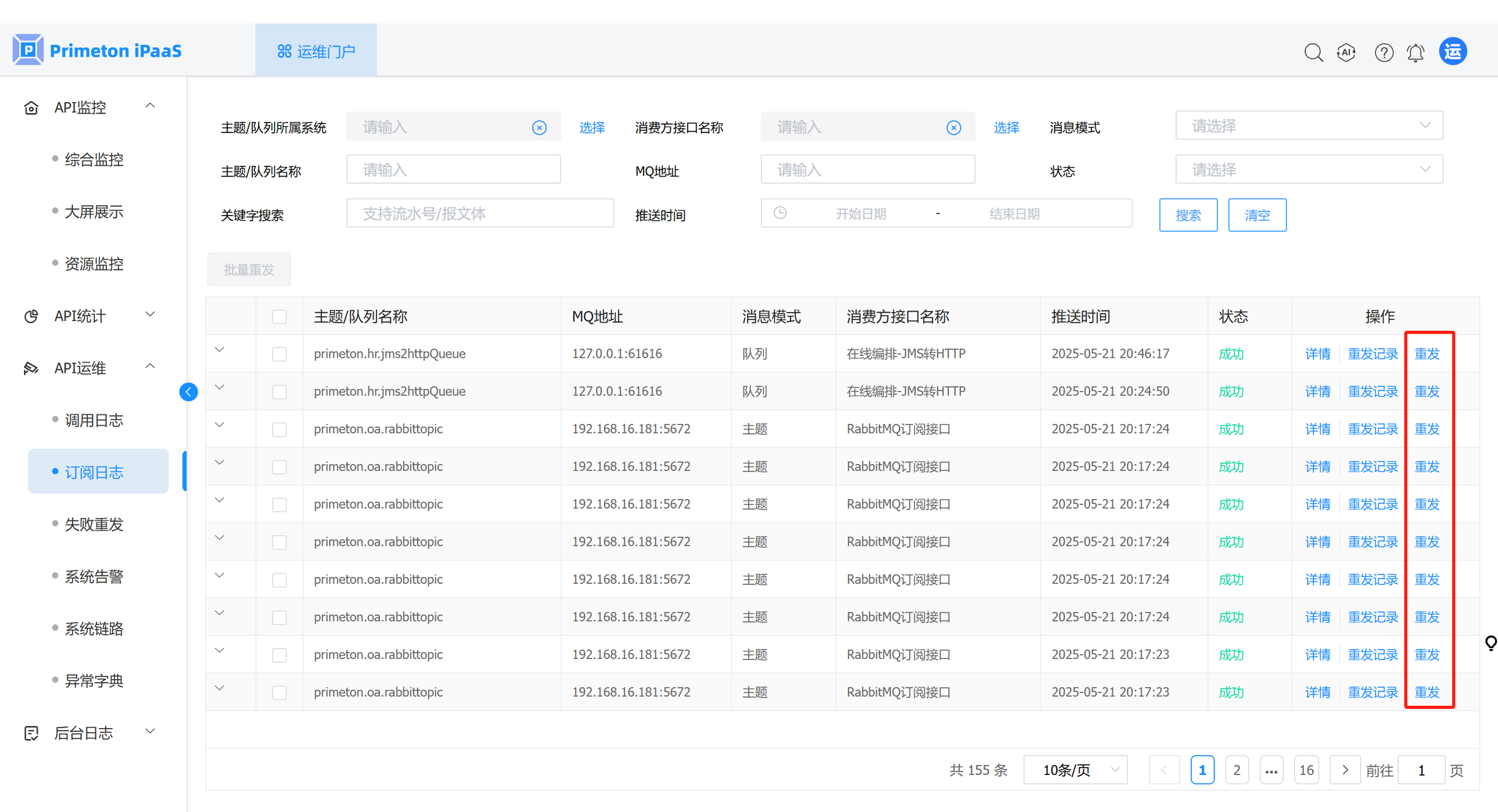
Task: Check the first primeton.hr.jms2httpQueue row checkbox
Action: click(280, 354)
